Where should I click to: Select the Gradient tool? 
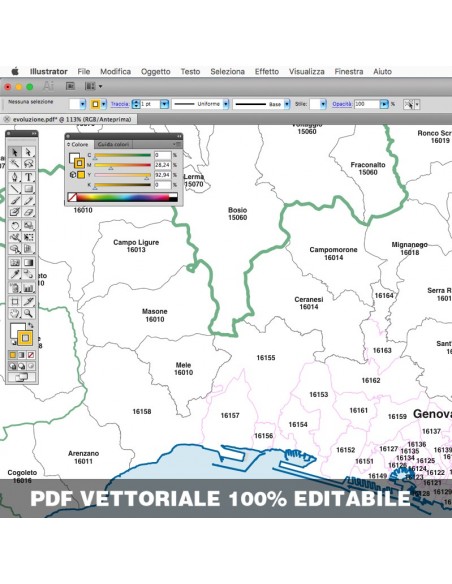[x=28, y=263]
